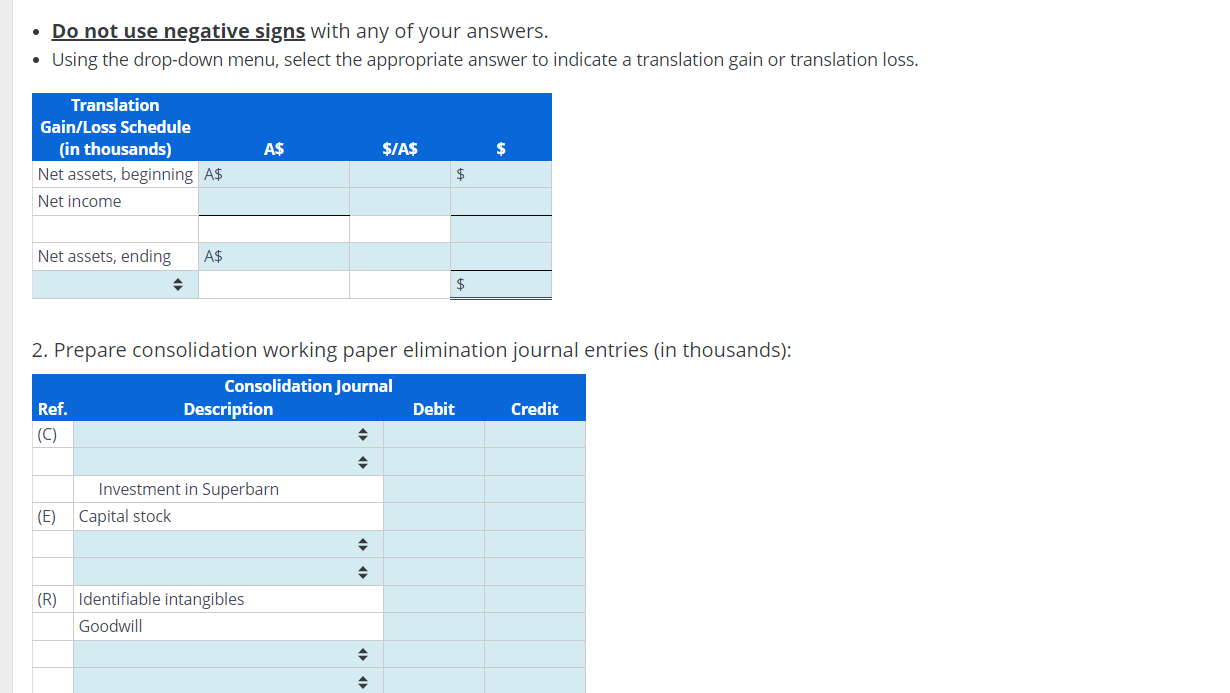Click the Debit field for Investment in Superbarn
The image size is (1230, 693).
click(x=433, y=488)
